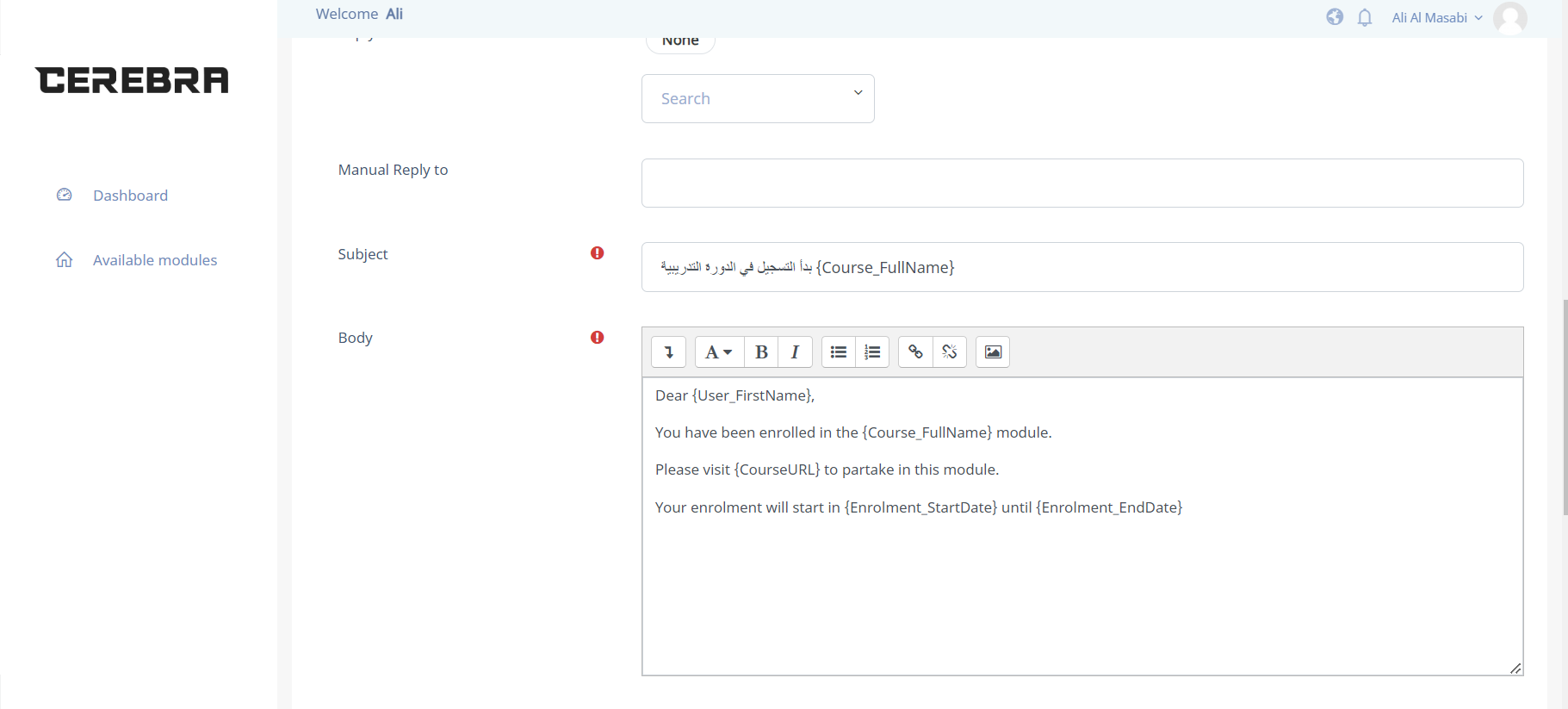The height and width of the screenshot is (709, 1568).
Task: Click the Available modules home icon
Action: (x=65, y=259)
